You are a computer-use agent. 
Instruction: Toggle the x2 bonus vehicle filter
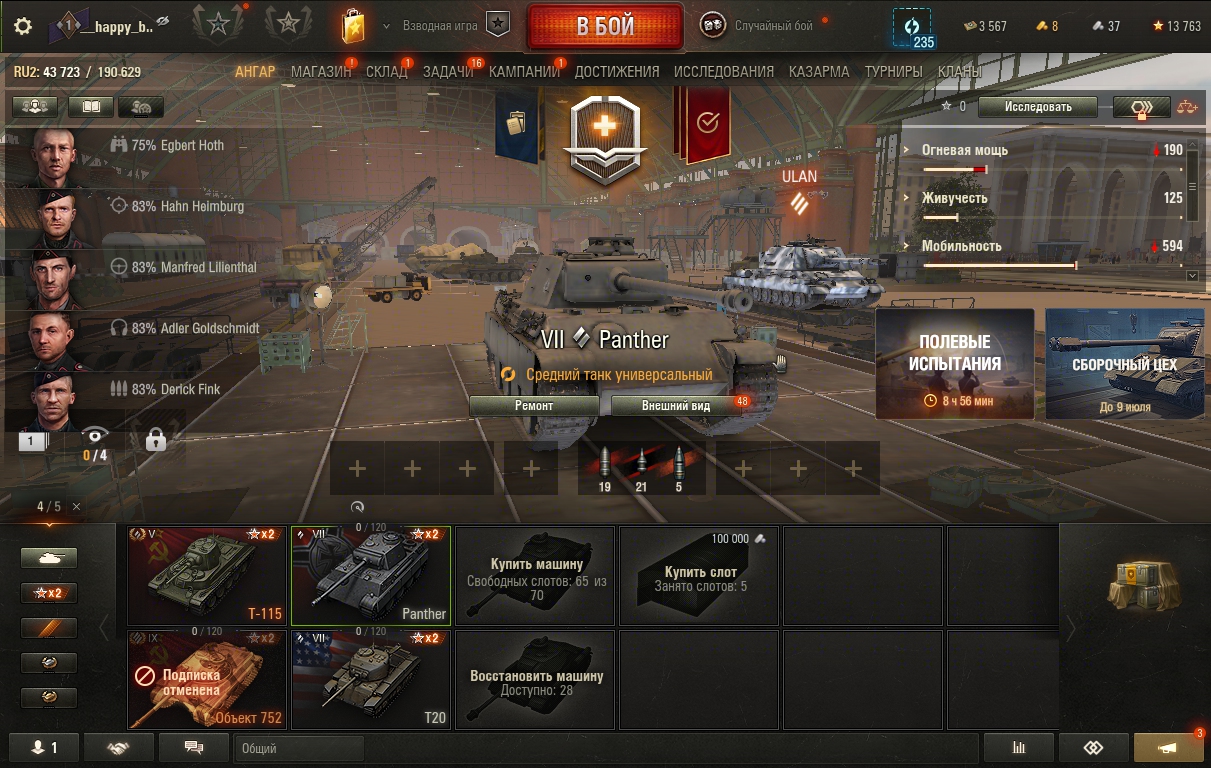49,593
